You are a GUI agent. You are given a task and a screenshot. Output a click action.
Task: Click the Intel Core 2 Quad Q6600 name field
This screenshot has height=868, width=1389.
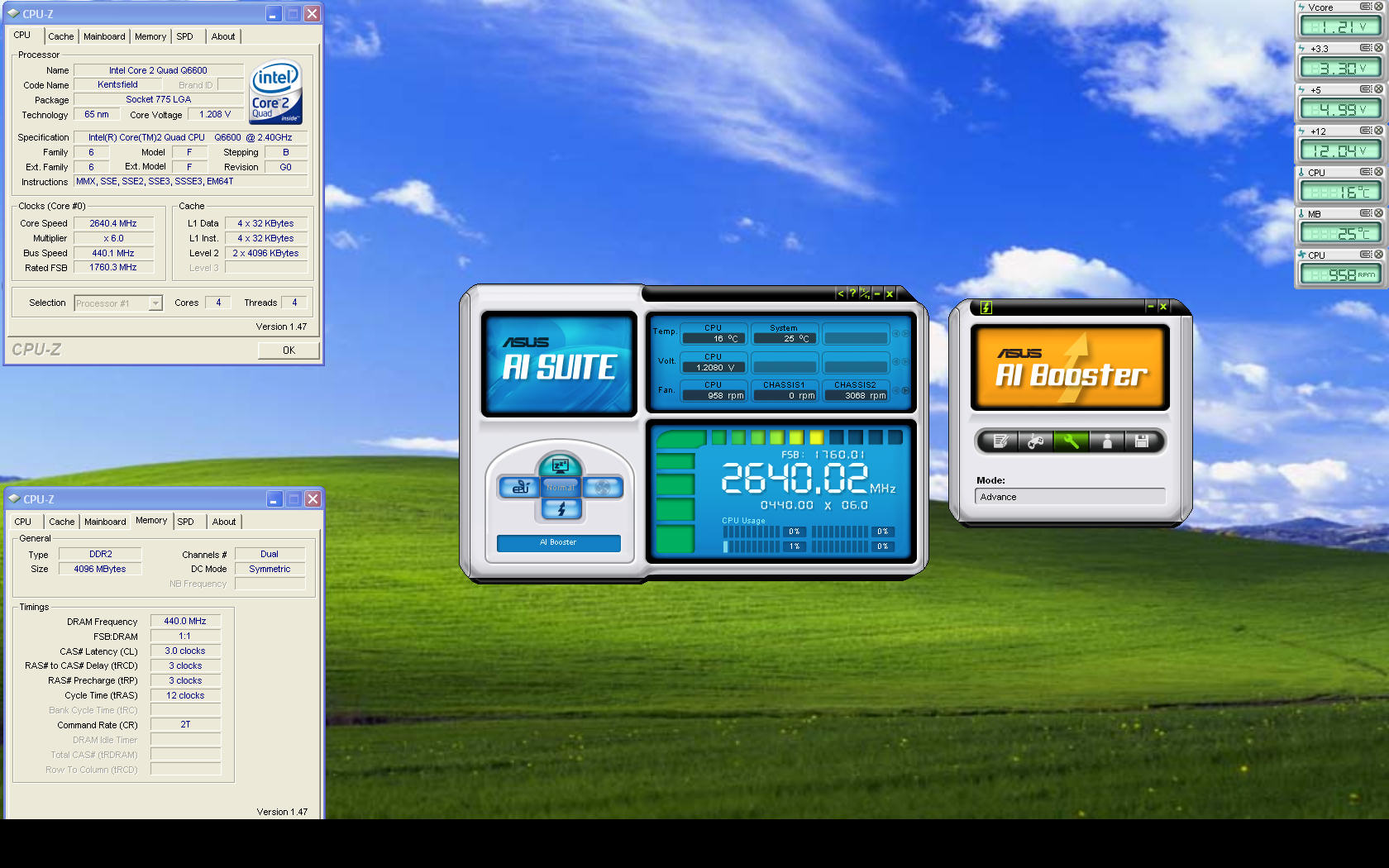pyautogui.click(x=158, y=70)
